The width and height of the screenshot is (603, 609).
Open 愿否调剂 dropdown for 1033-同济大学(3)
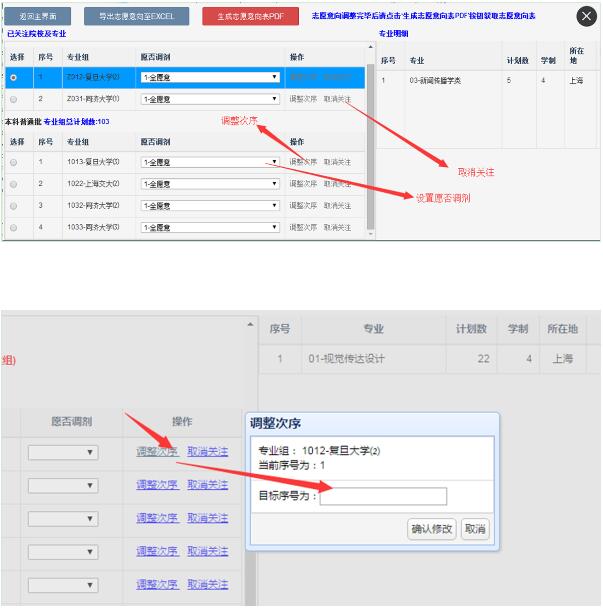(x=210, y=227)
